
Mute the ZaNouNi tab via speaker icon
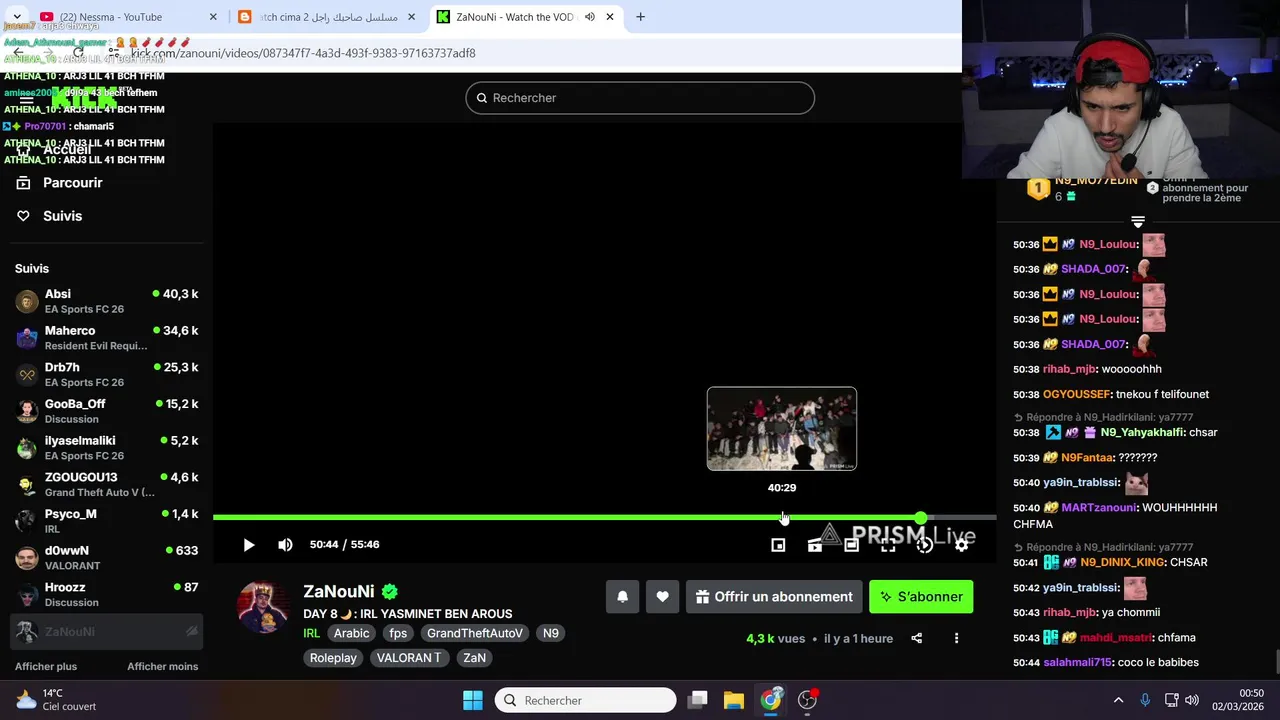[589, 17]
